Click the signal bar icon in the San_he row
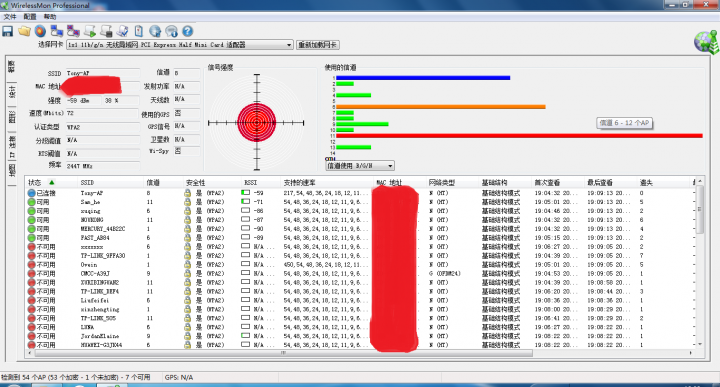Viewport: 720px width, 387px height. [x=246, y=202]
